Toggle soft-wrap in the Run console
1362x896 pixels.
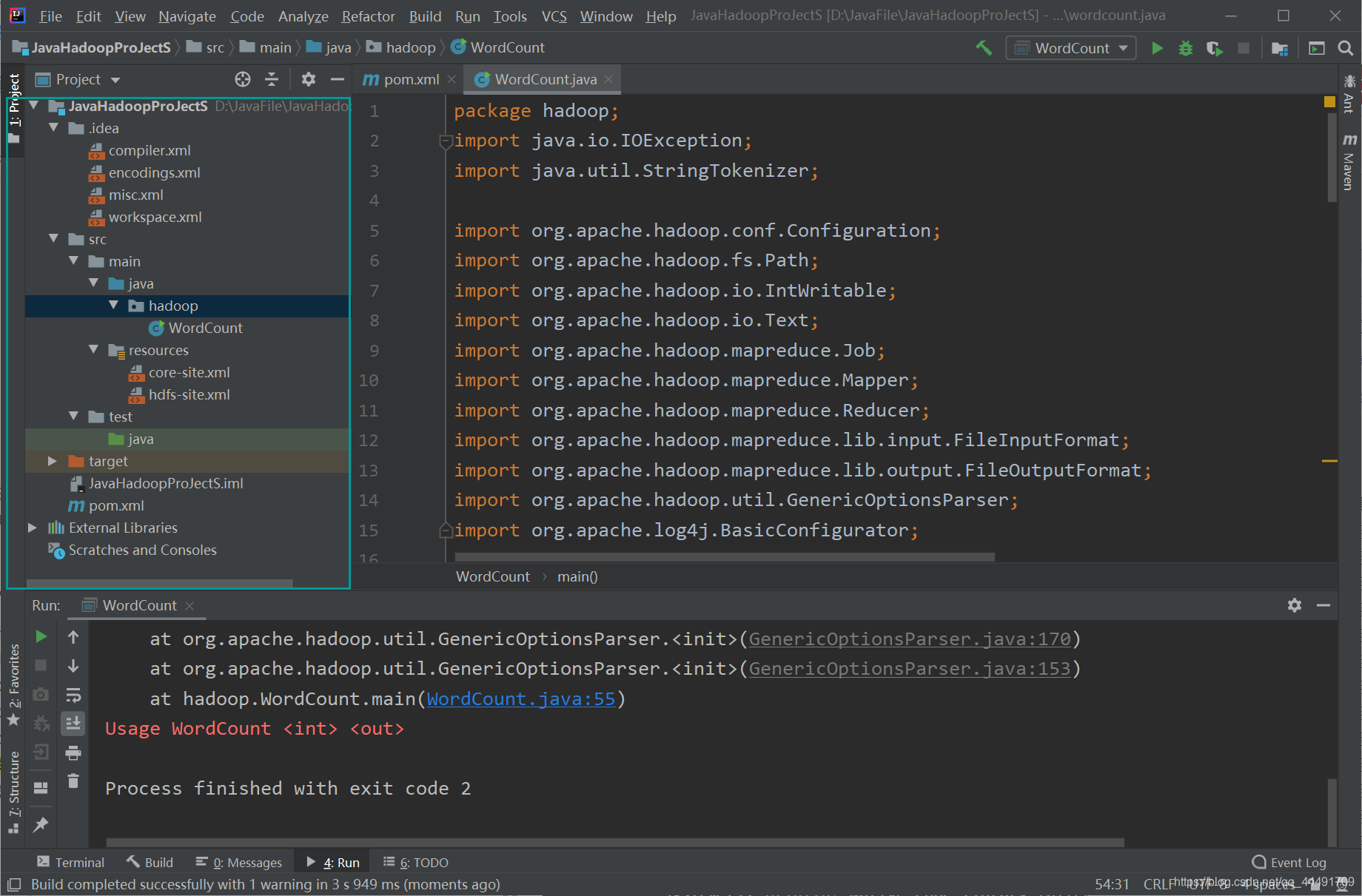pos(73,695)
